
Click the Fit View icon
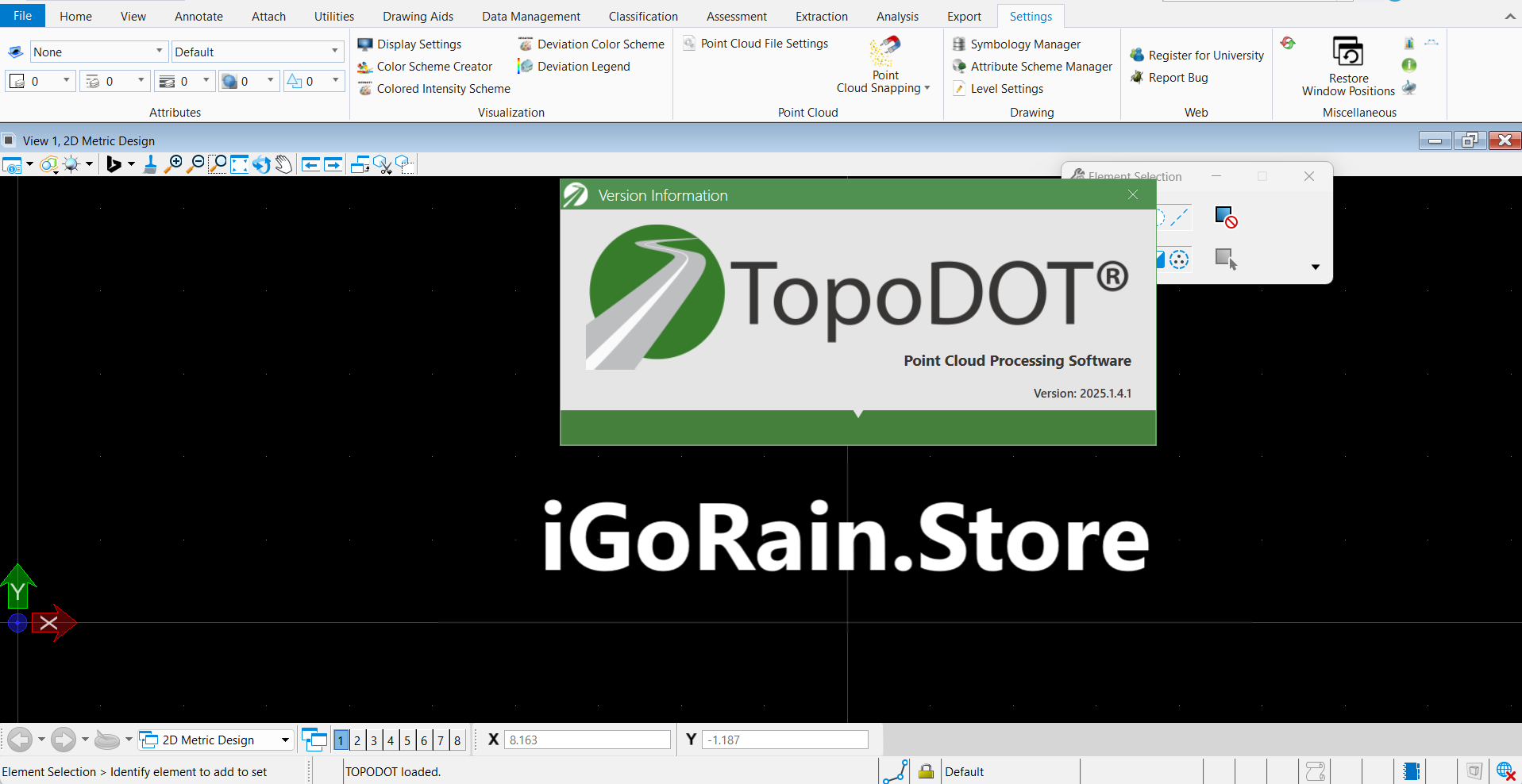point(239,164)
